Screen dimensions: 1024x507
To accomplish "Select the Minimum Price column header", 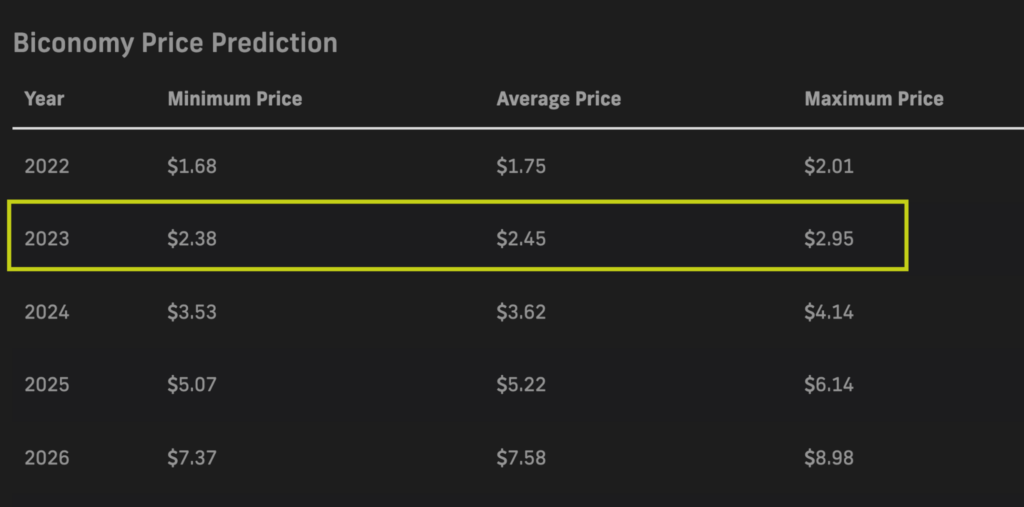I will point(234,99).
